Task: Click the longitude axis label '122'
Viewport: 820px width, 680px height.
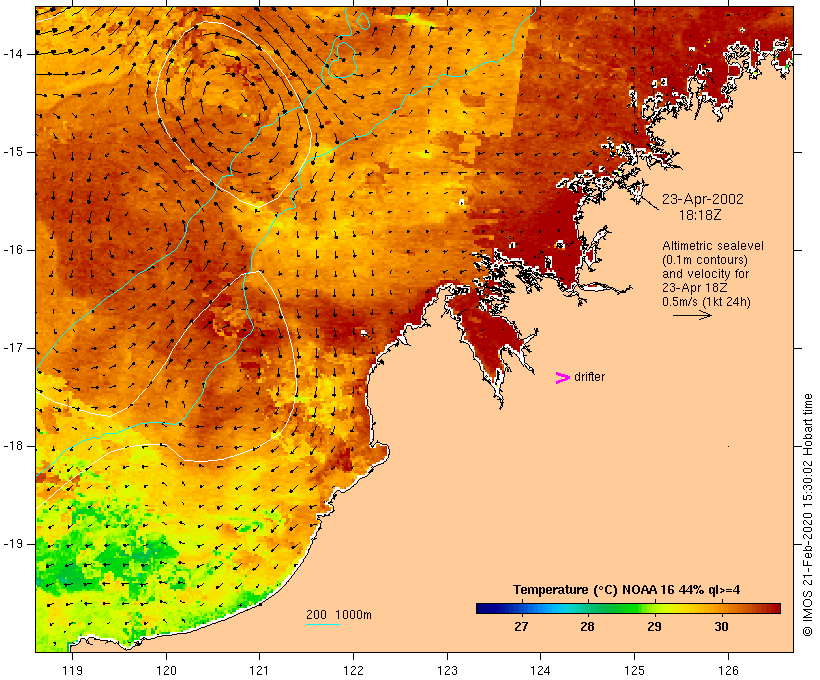Action: [x=353, y=670]
